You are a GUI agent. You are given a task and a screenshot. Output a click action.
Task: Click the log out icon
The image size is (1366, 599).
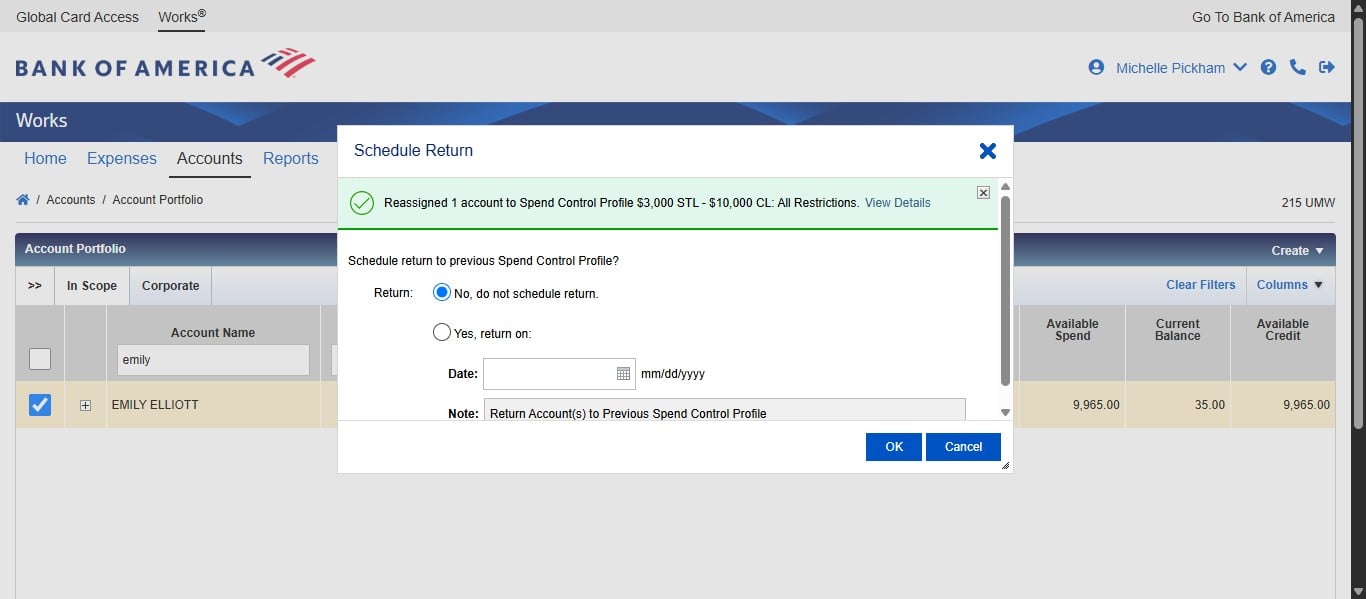click(1327, 67)
